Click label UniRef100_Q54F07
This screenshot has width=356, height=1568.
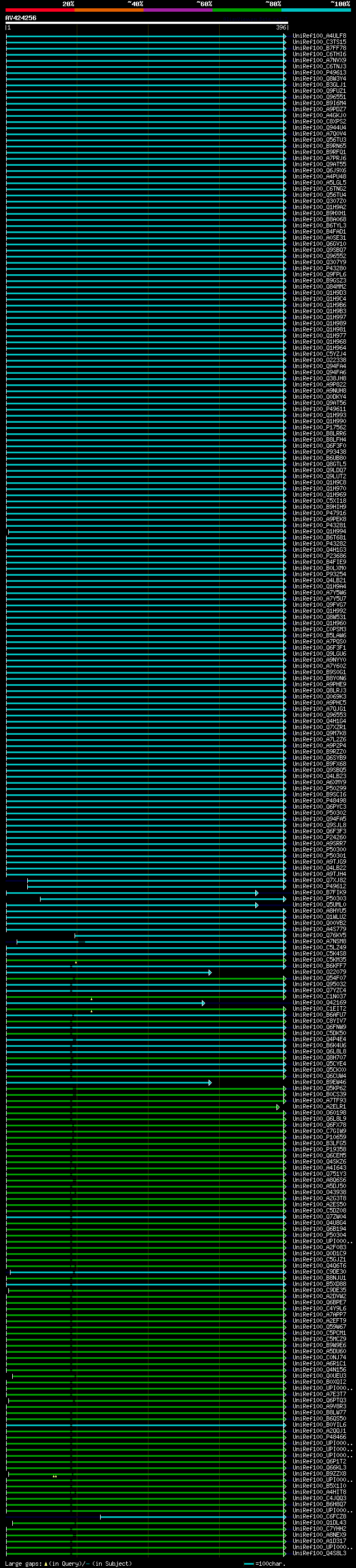coord(319,978)
